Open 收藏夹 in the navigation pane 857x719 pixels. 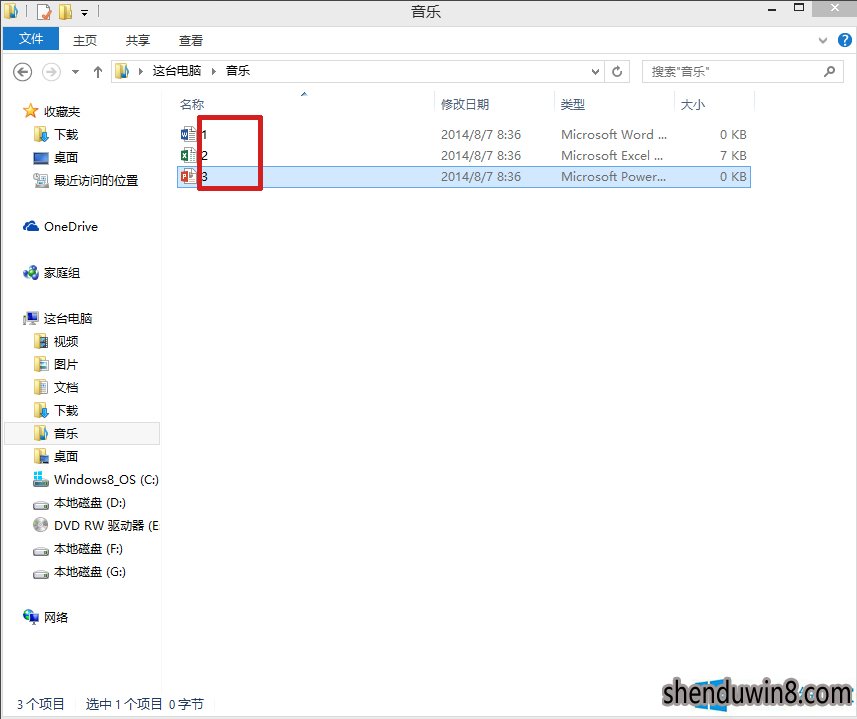pyautogui.click(x=51, y=111)
